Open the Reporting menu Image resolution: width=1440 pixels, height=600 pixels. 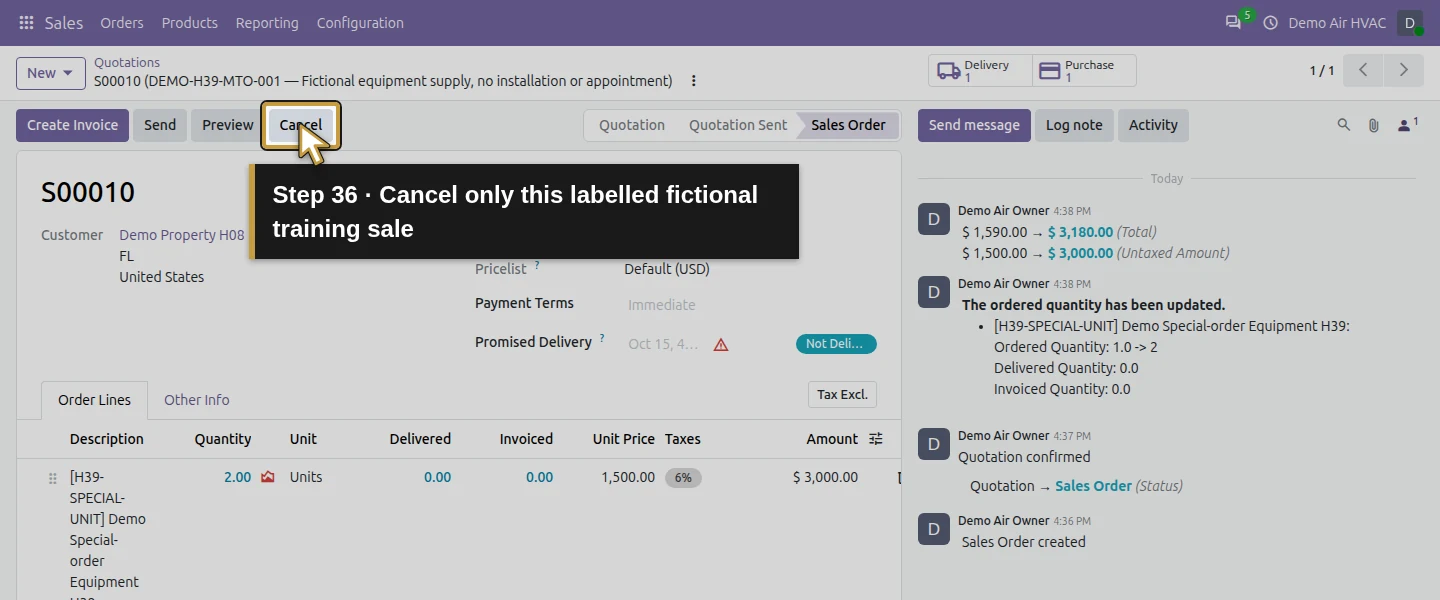click(267, 22)
